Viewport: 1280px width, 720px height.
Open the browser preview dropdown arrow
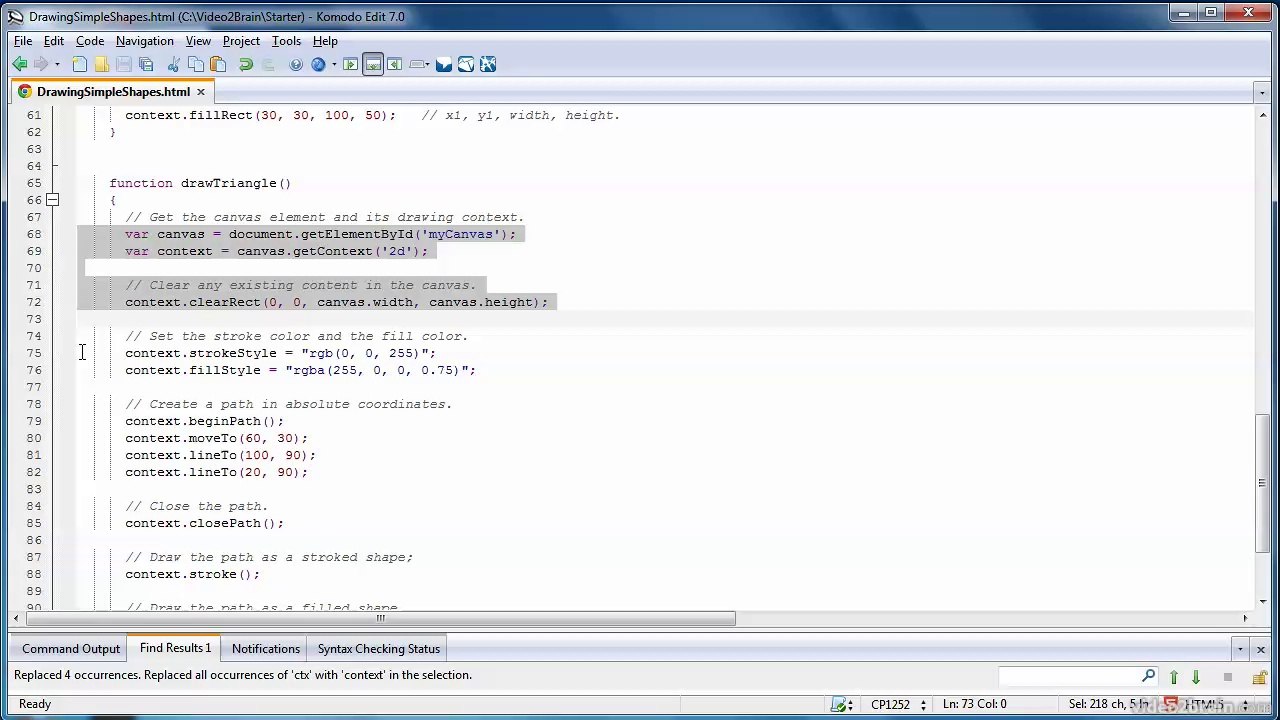[x=334, y=64]
